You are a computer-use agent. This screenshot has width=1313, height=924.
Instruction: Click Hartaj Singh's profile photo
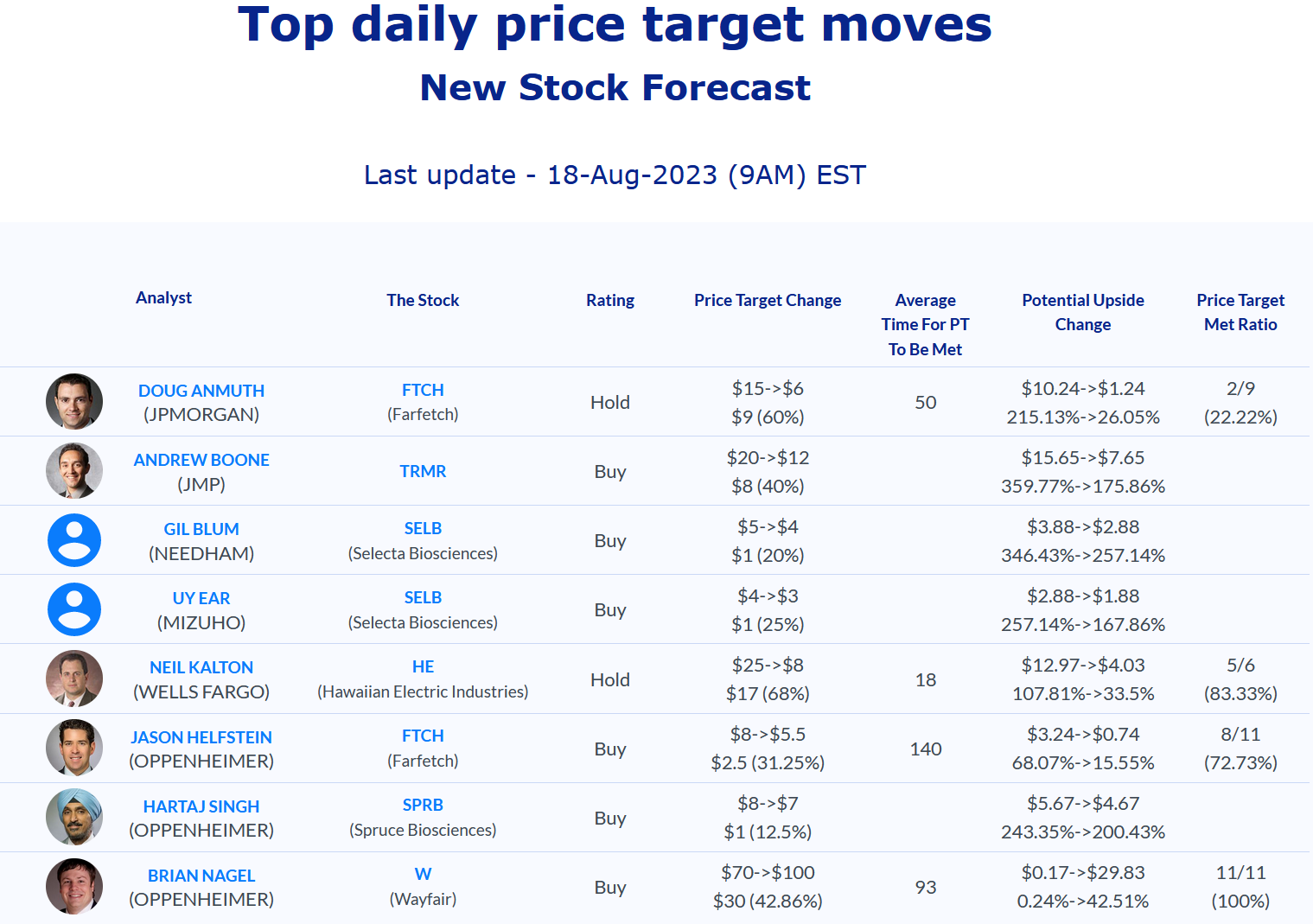74,817
